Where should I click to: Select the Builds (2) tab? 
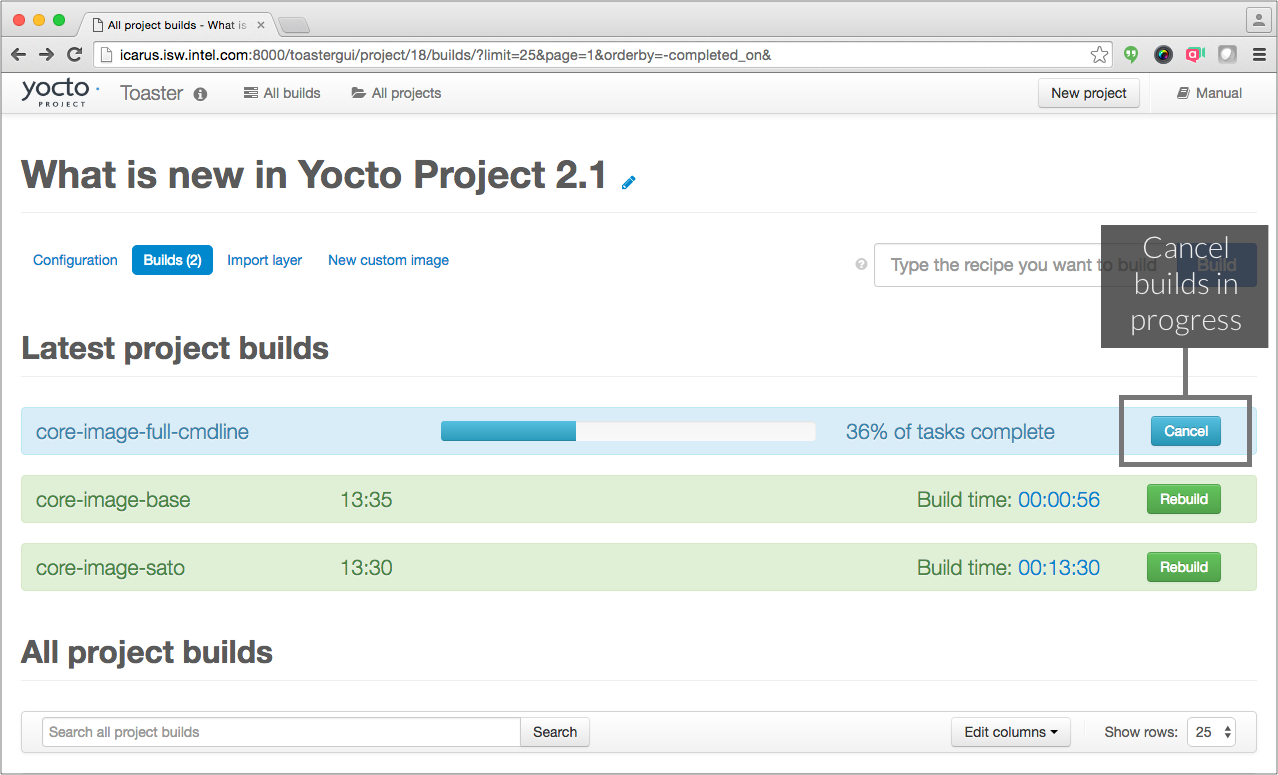pyautogui.click(x=172, y=260)
